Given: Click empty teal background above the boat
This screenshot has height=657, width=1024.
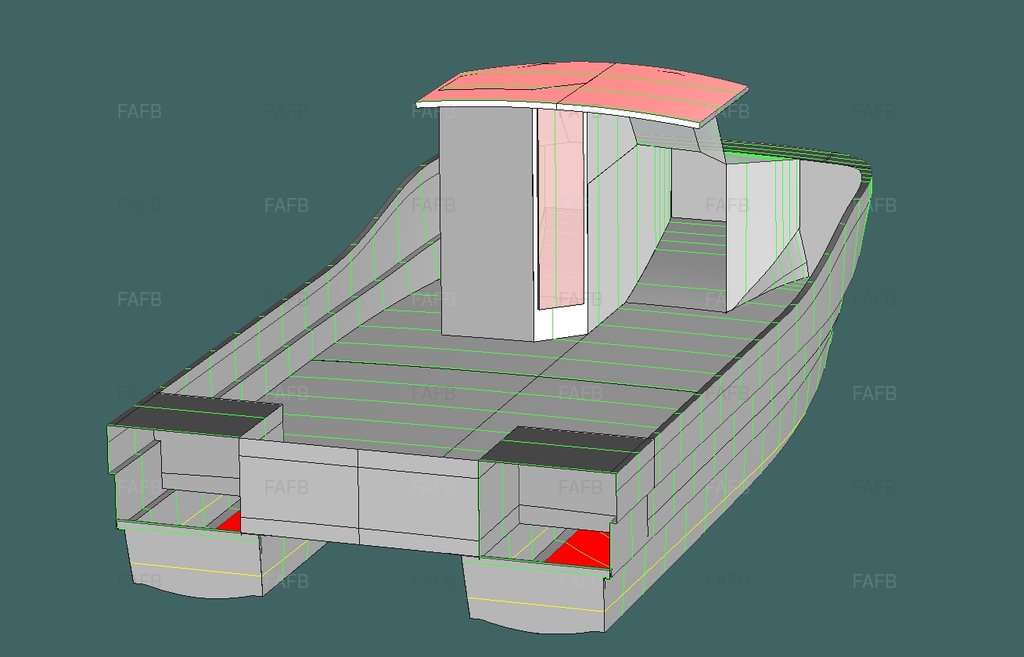Looking at the screenshot, I should (250, 50).
